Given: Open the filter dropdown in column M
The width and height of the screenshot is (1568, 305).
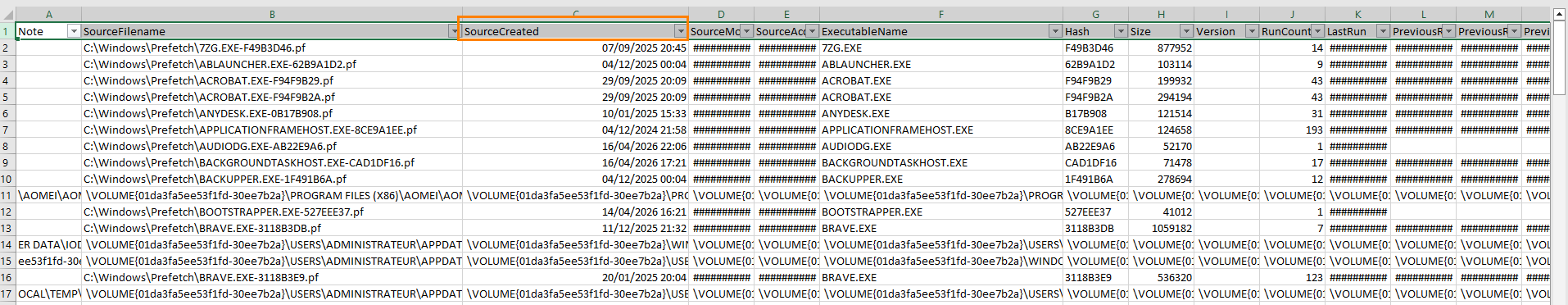Looking at the screenshot, I should [1514, 31].
